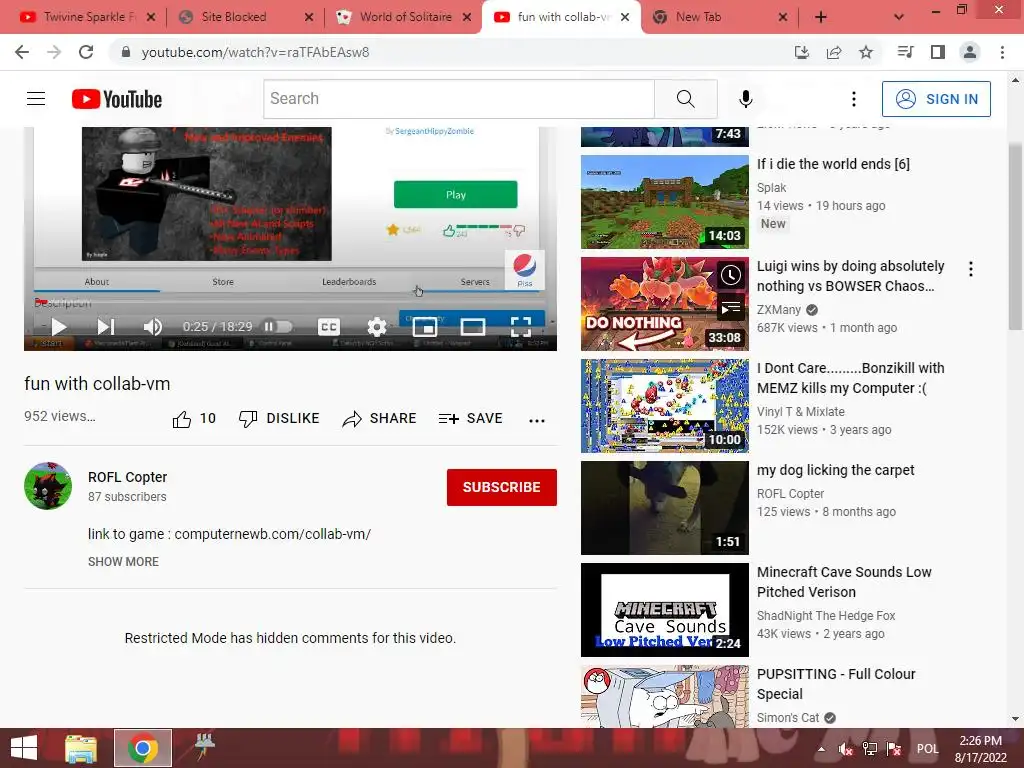Open player settings gear
Screen dimensions: 1024x768
click(x=377, y=327)
